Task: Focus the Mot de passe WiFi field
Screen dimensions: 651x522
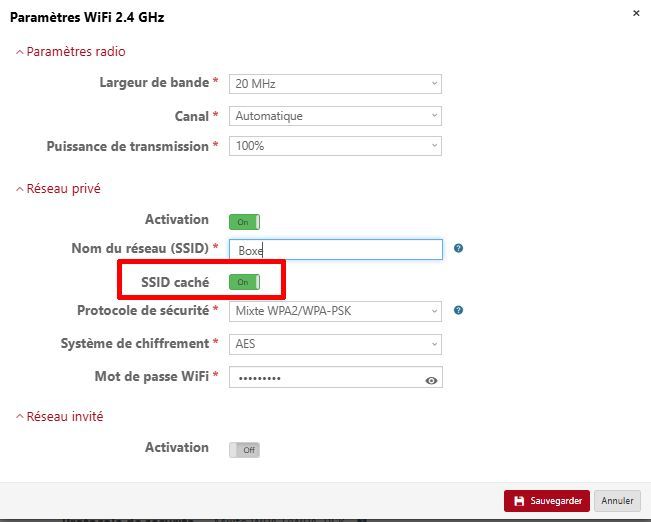Action: 335,377
